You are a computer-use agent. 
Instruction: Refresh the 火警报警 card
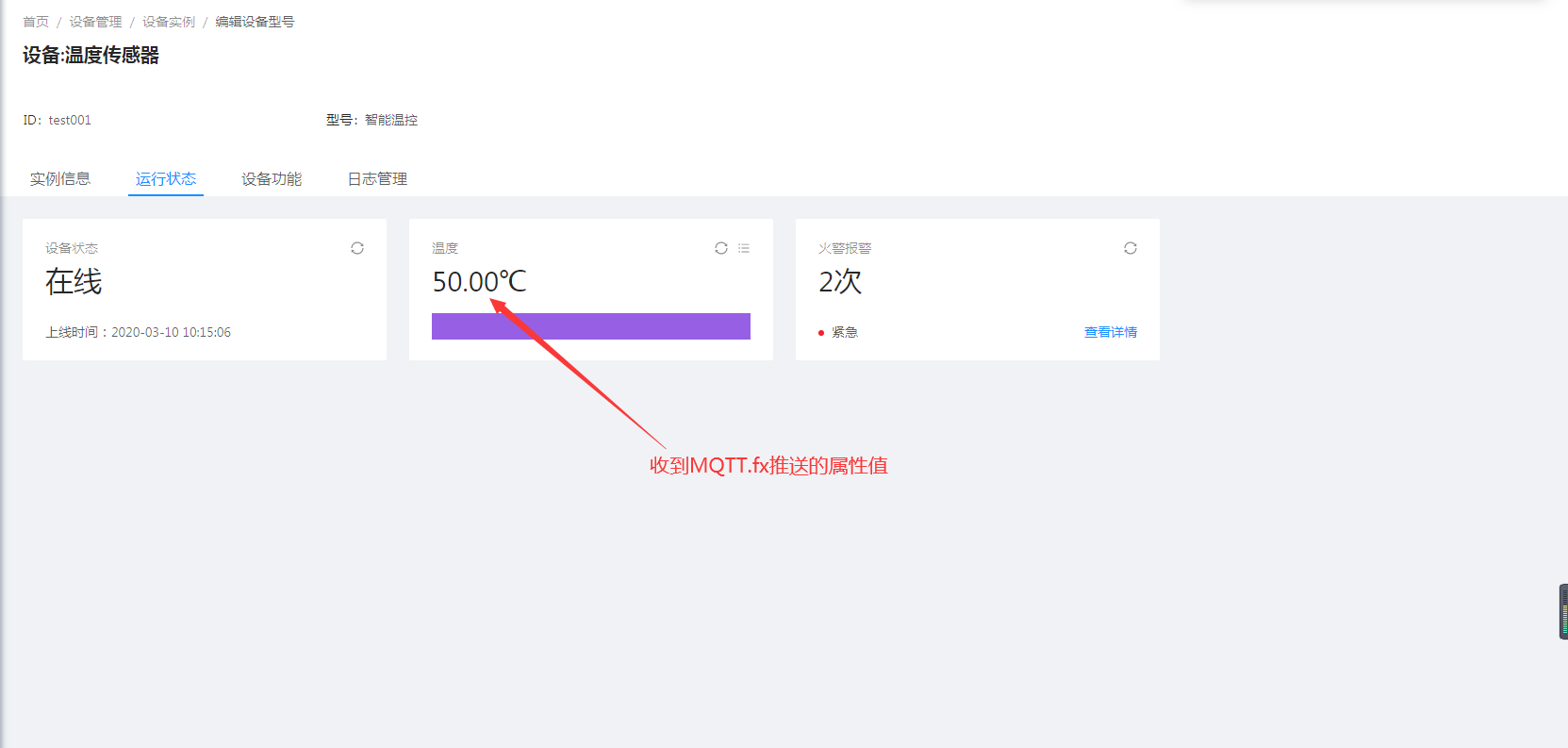click(x=1131, y=248)
